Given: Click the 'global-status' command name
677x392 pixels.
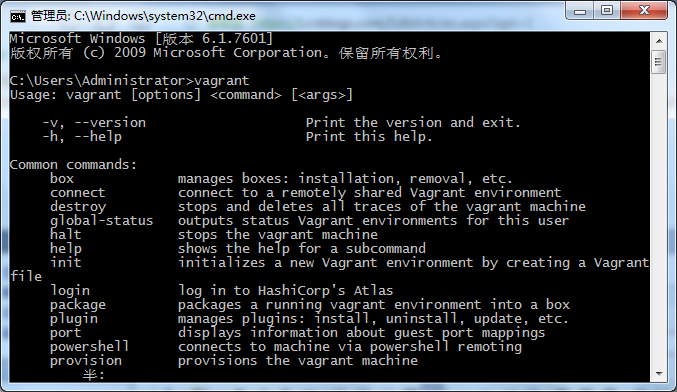Looking at the screenshot, I should [x=101, y=221].
